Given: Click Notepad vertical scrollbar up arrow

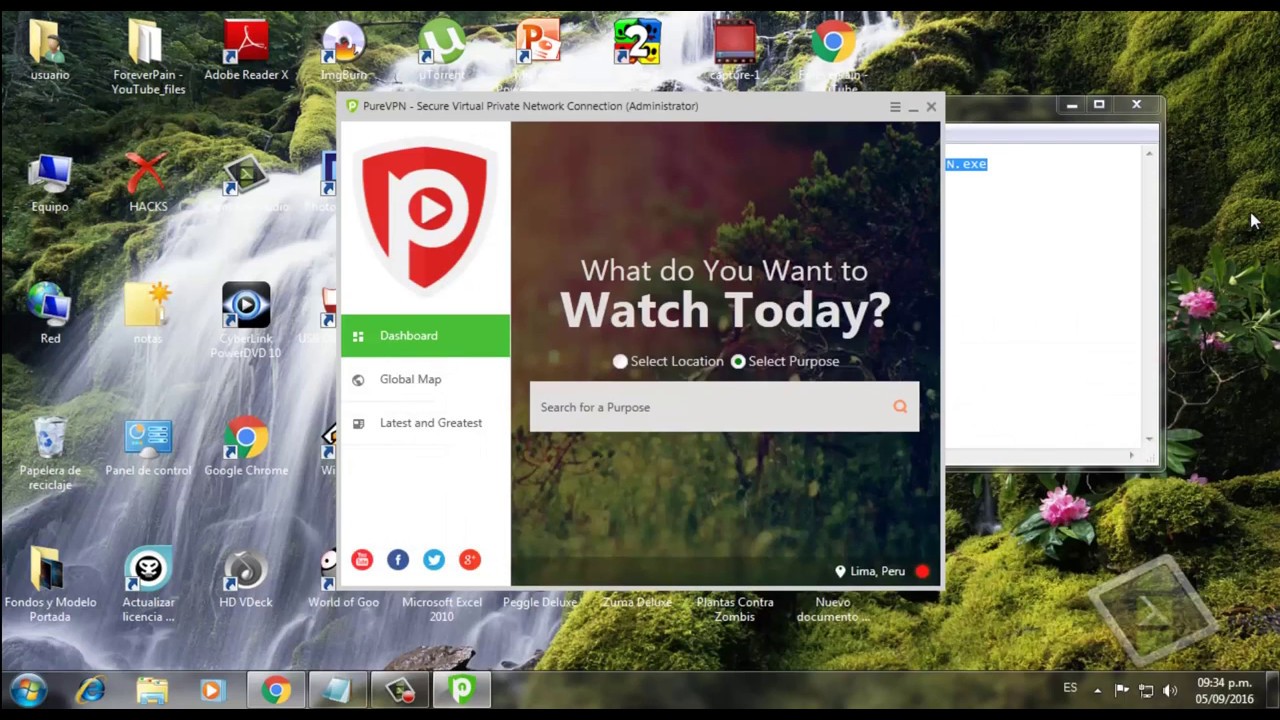Looking at the screenshot, I should pos(1149,154).
